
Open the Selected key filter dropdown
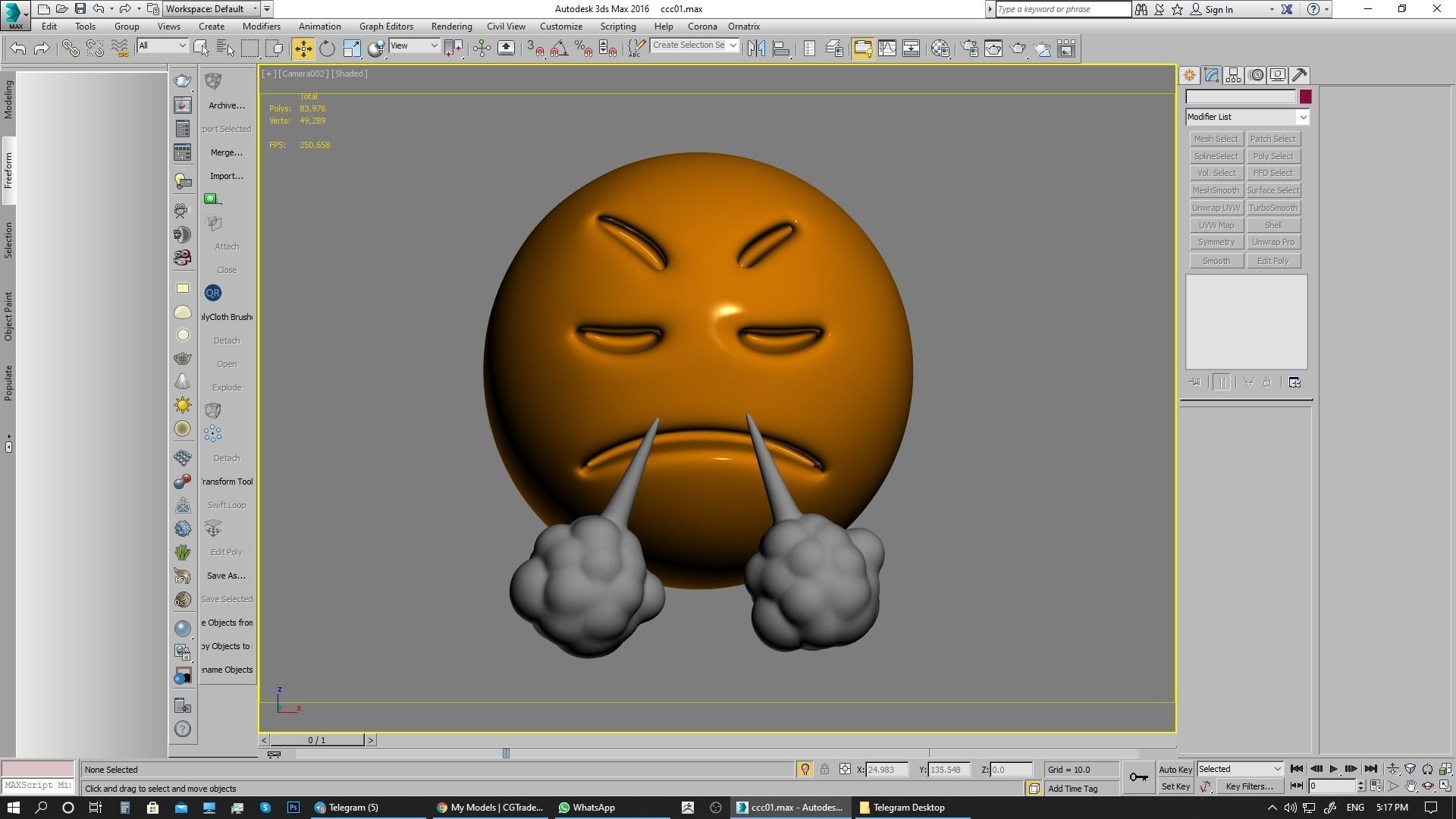1240,769
